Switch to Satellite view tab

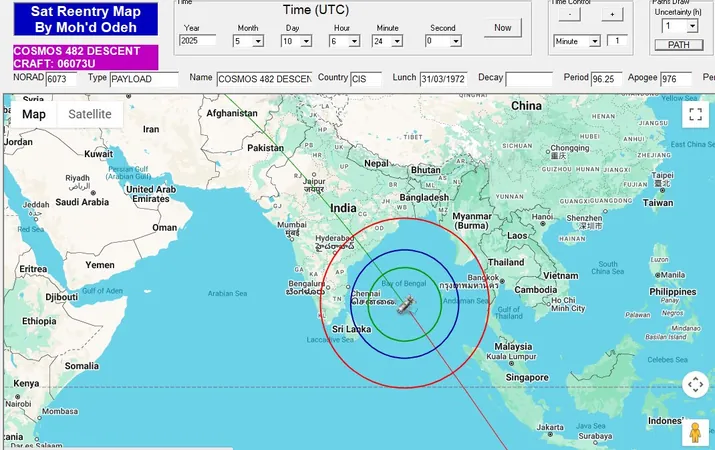coord(90,114)
